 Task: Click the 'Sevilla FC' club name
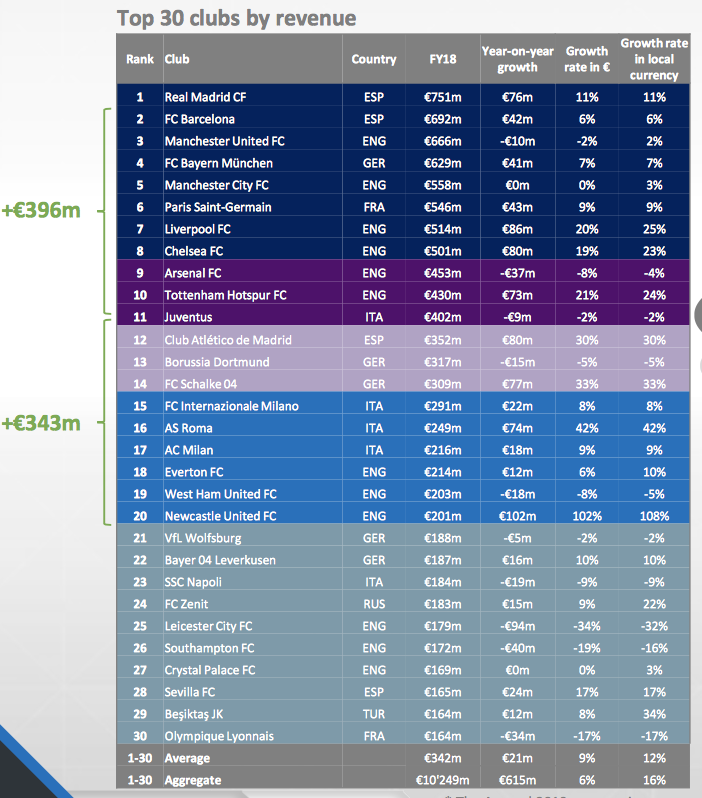click(189, 692)
